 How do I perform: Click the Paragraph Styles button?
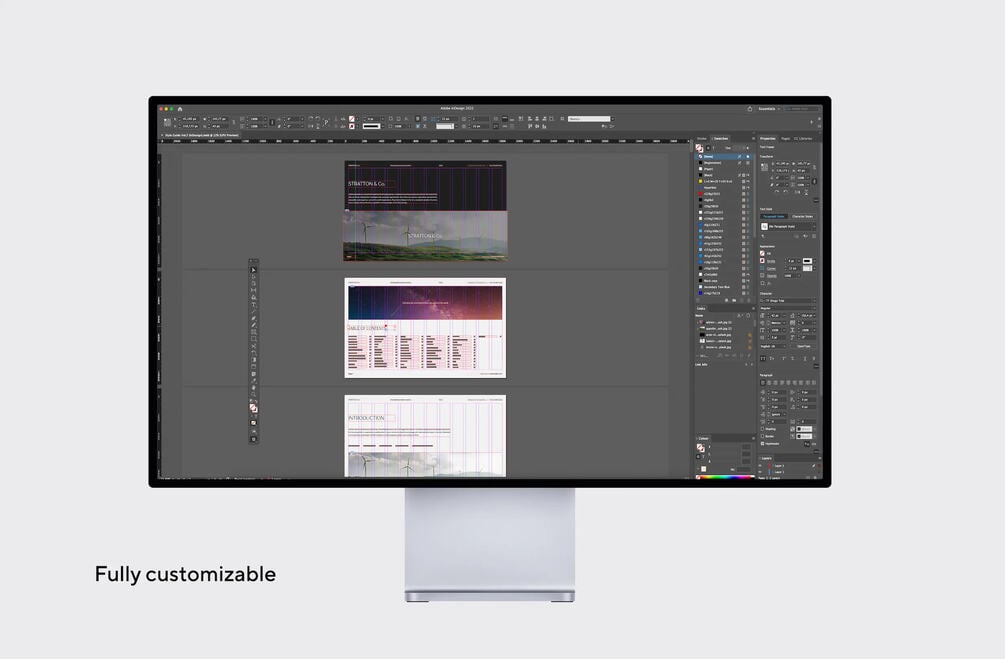tap(774, 216)
